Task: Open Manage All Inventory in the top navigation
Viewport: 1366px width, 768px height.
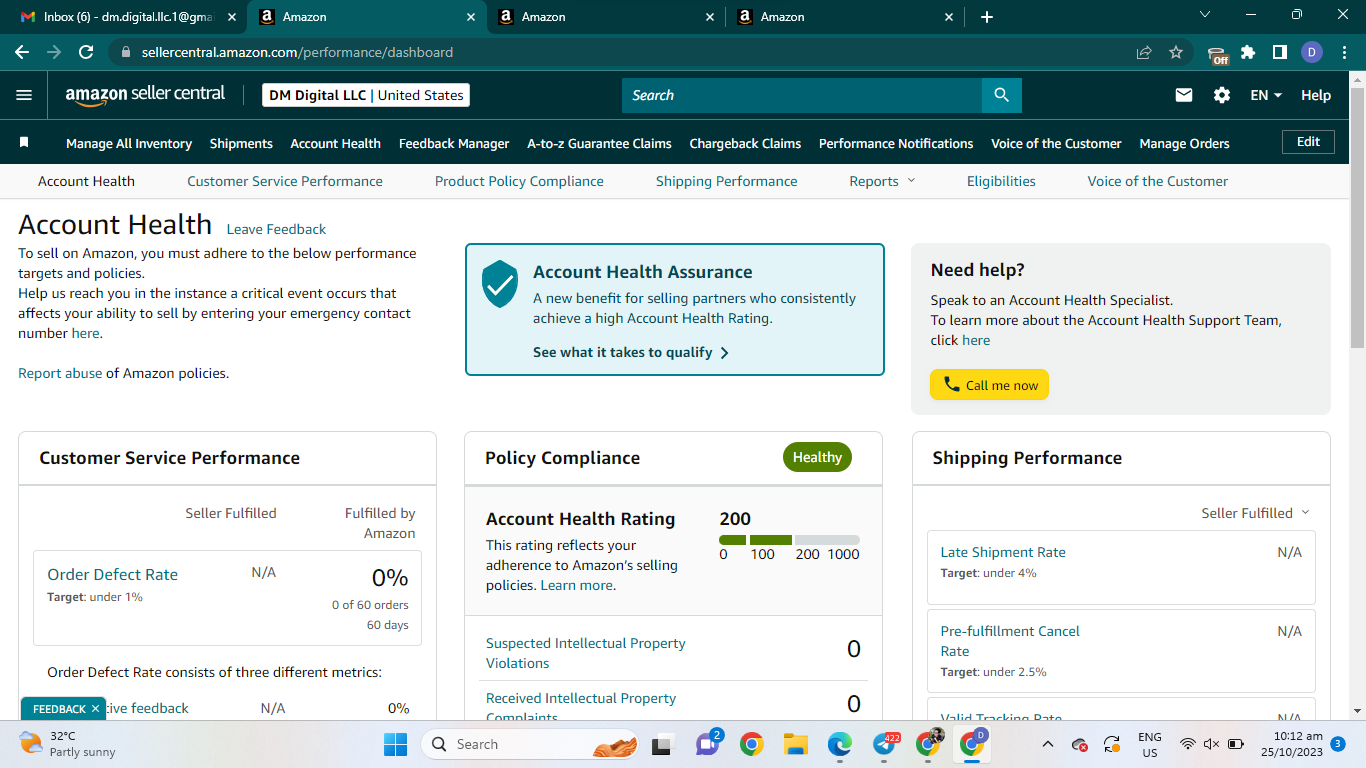Action: coord(129,143)
